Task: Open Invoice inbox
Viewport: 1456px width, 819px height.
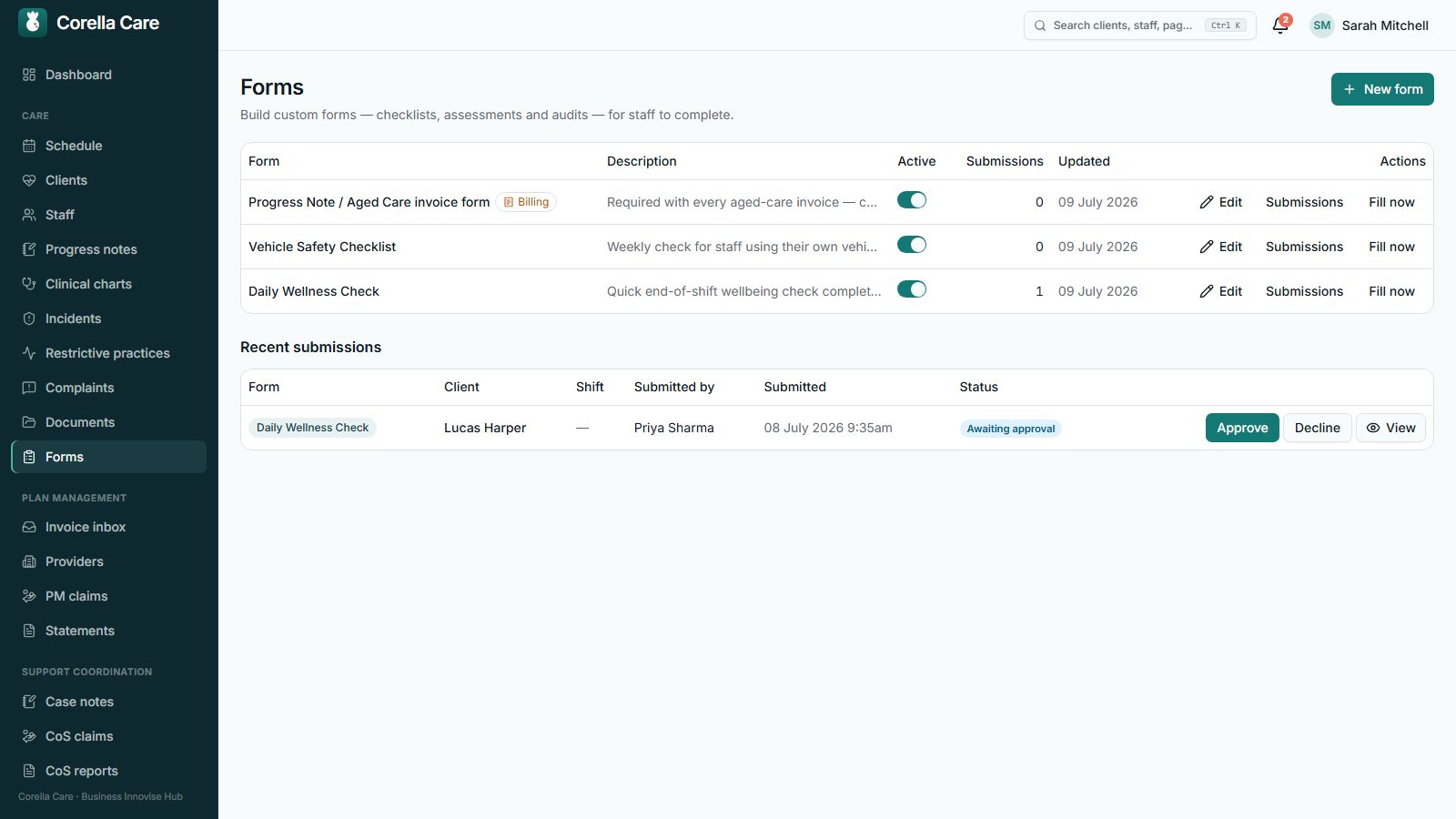Action: tap(108, 527)
